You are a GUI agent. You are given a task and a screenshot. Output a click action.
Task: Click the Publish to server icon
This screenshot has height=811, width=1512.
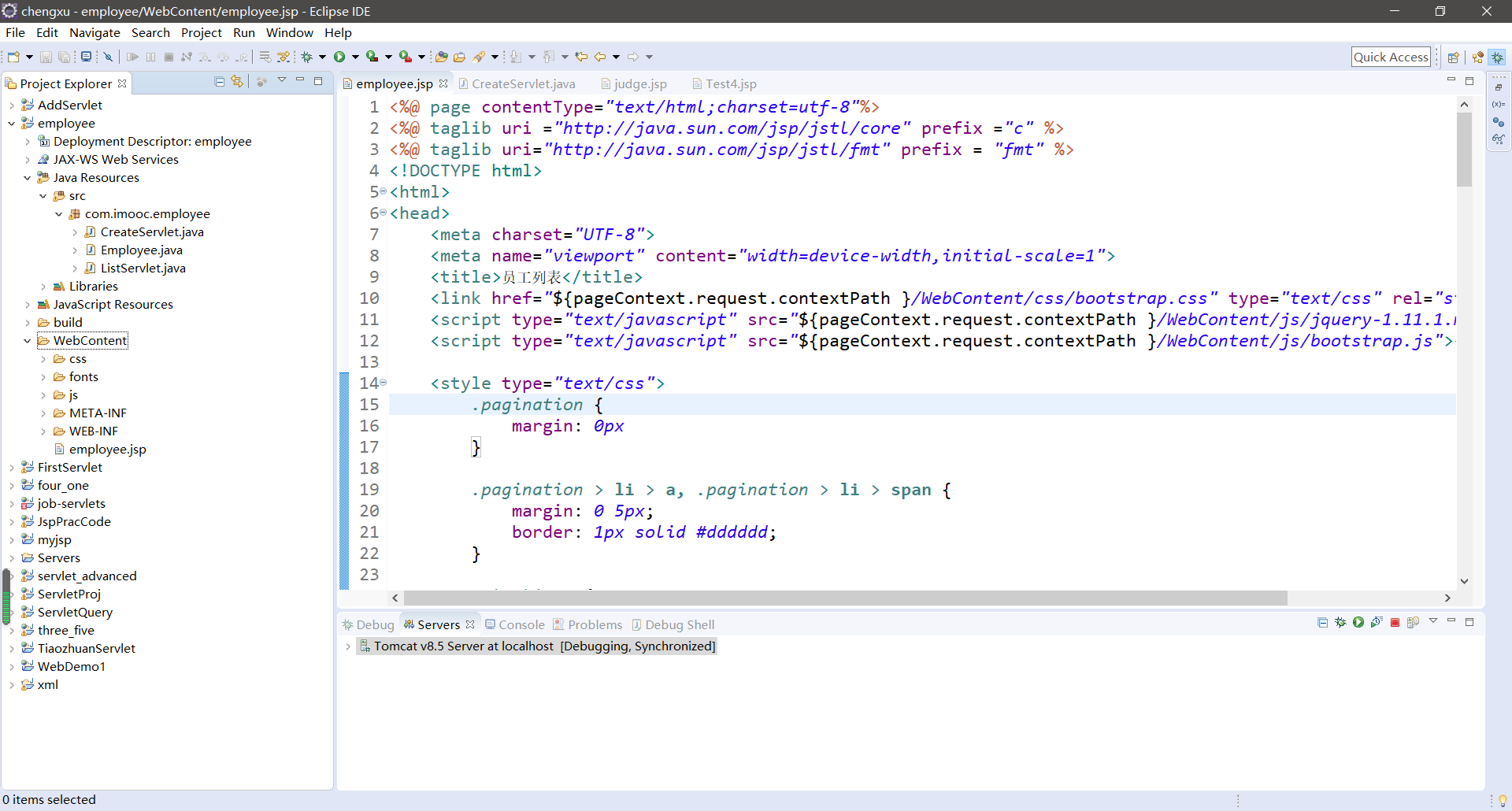[x=1413, y=623]
